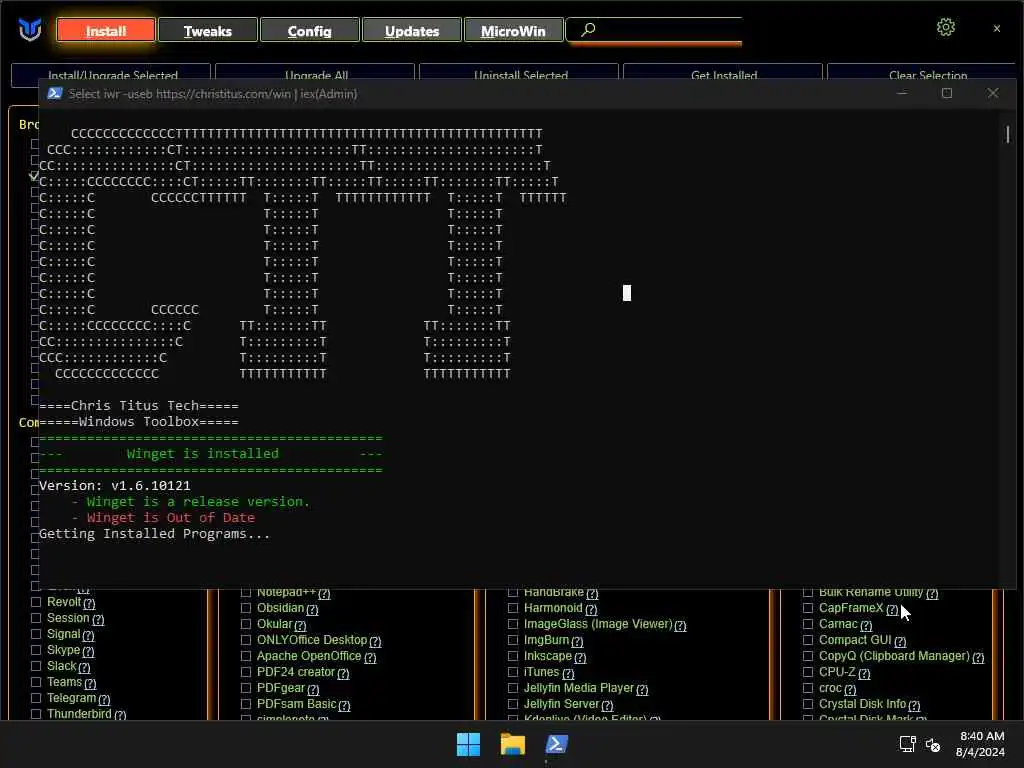1024x768 pixels.
Task: Tick ImageGlass (Image Viewer) checkbox
Action: [513, 624]
